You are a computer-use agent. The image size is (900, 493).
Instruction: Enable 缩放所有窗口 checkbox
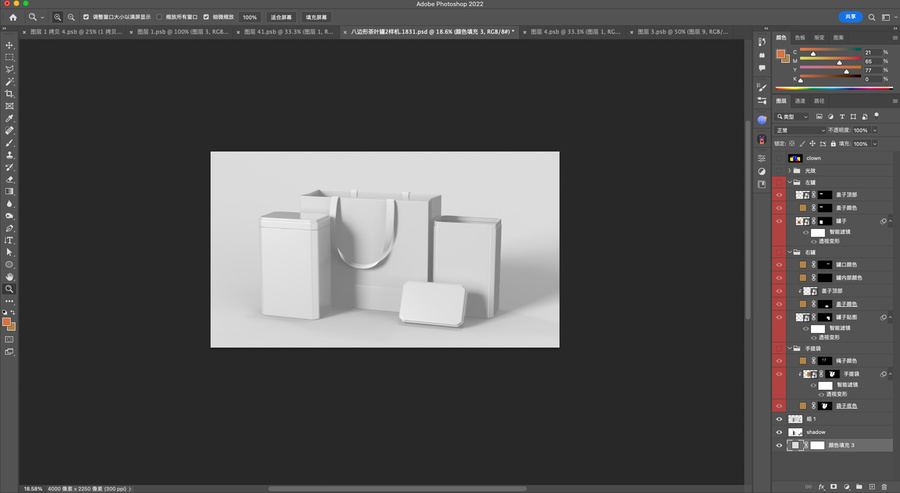tap(160, 17)
